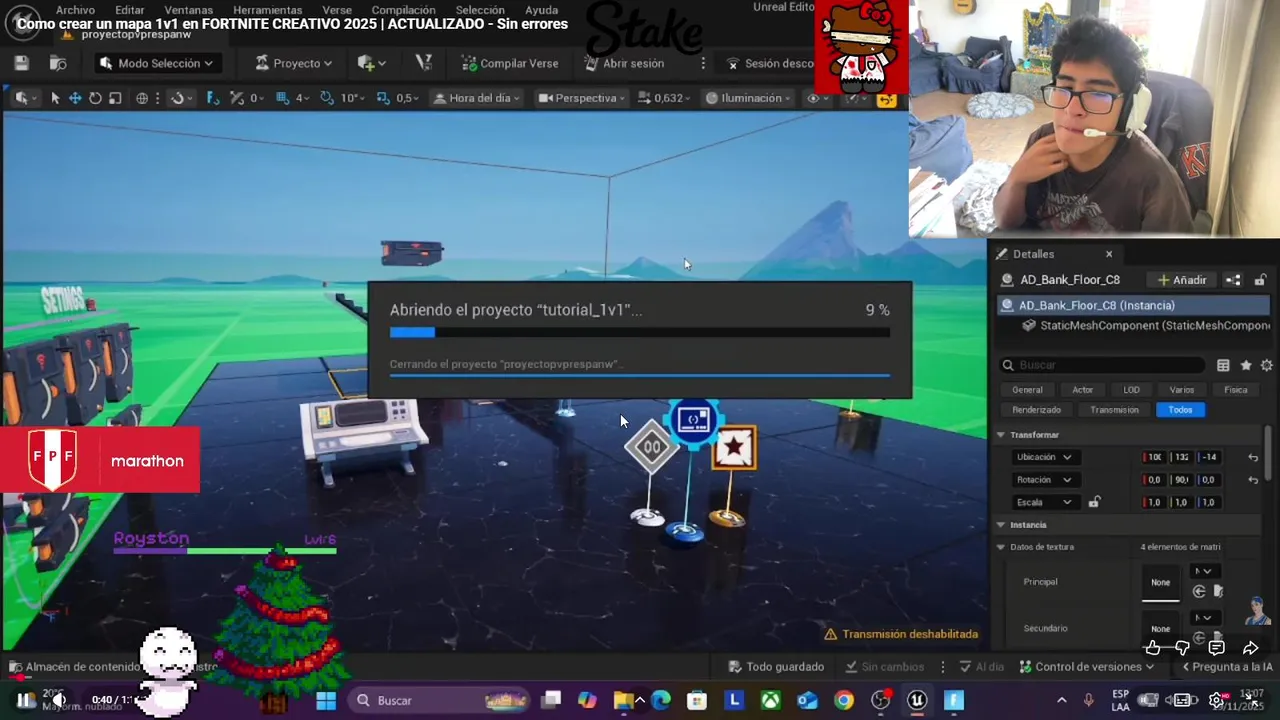This screenshot has height=720, width=1280.
Task: Click the blueprint hierarchy icon beside Añadir
Action: (x=1233, y=280)
